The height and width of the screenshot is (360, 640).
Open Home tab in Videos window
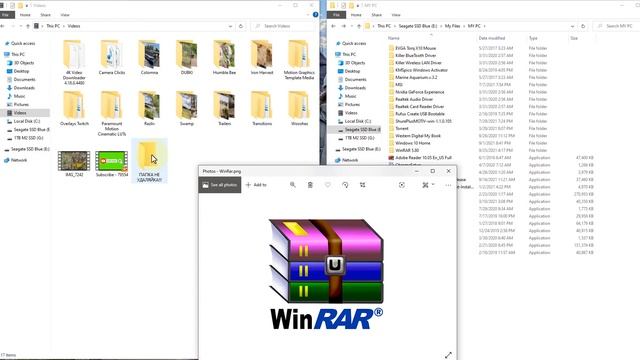tap(25, 15)
